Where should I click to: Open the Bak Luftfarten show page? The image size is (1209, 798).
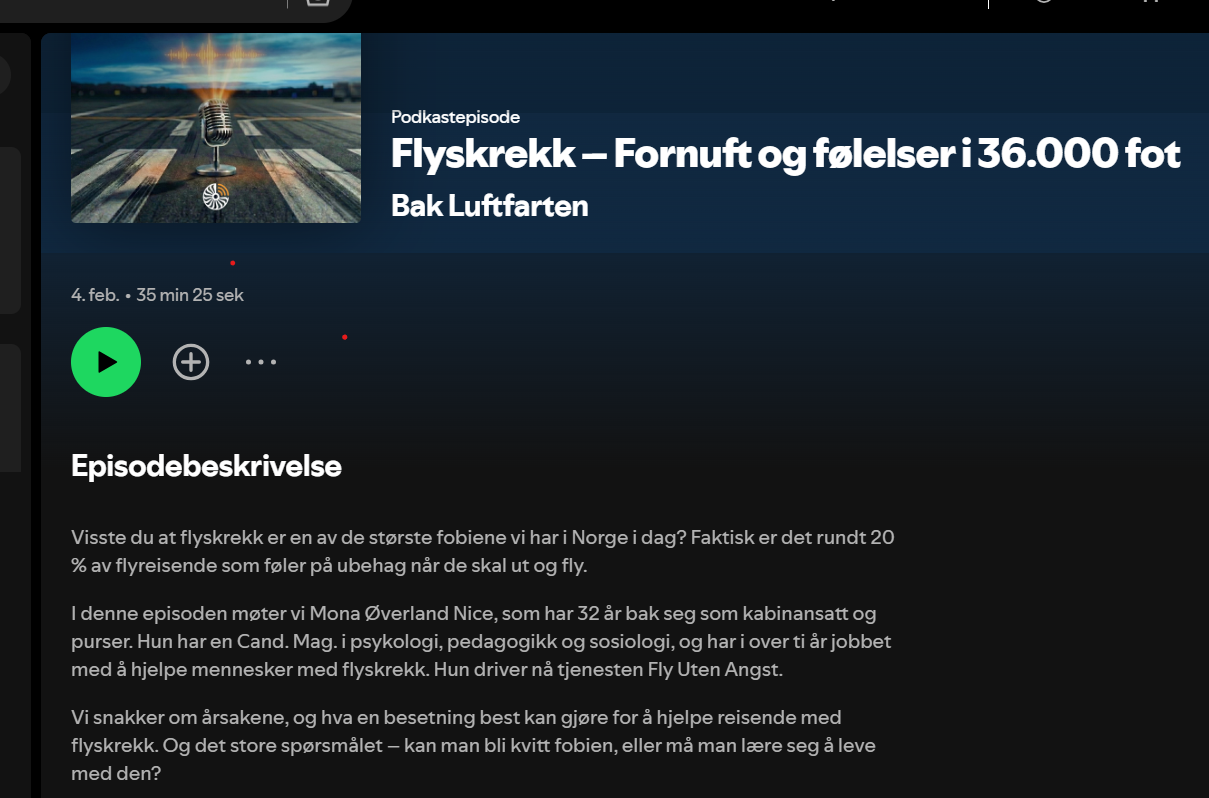tap(489, 206)
